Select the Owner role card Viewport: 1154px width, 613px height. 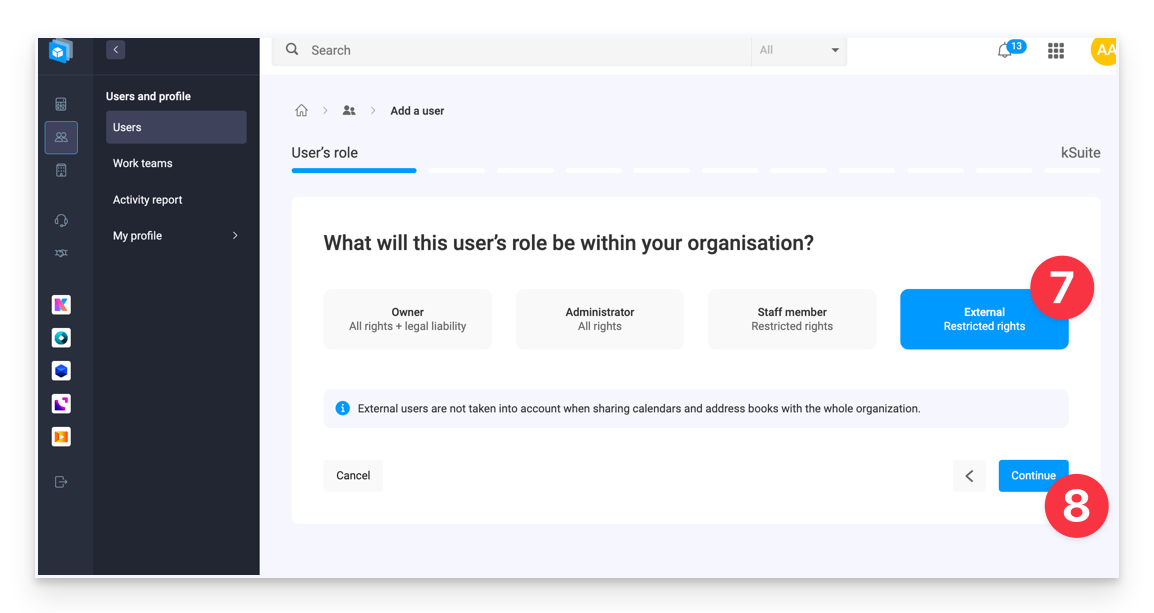(x=407, y=319)
